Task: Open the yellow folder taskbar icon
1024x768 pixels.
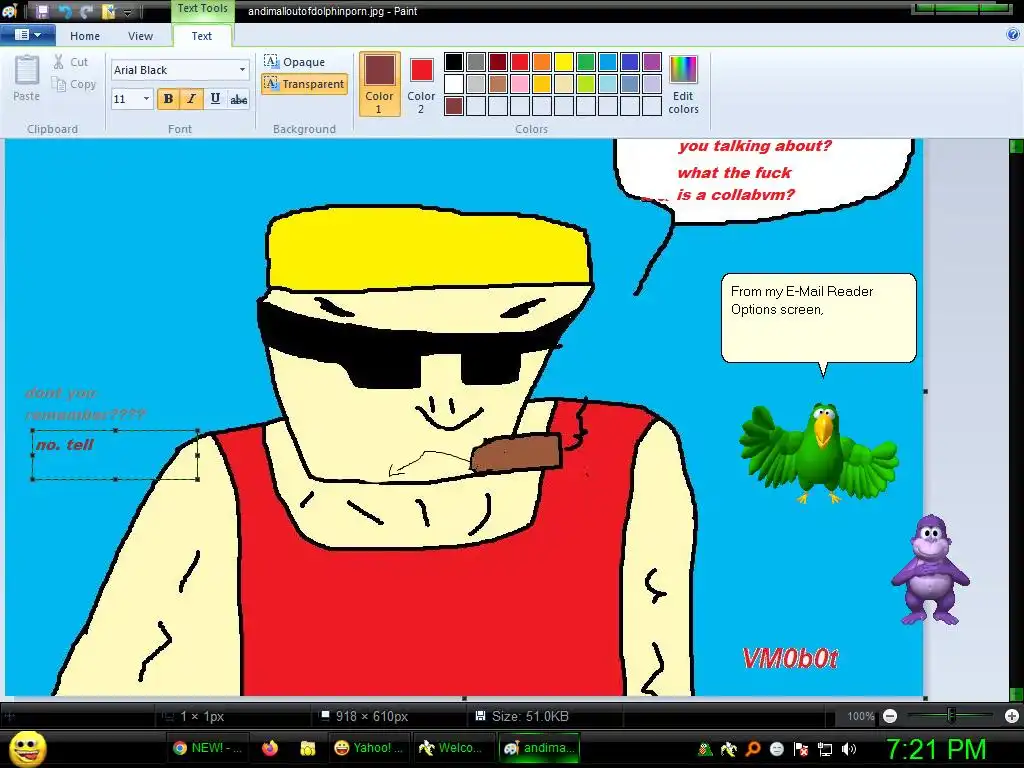Action: [x=308, y=748]
